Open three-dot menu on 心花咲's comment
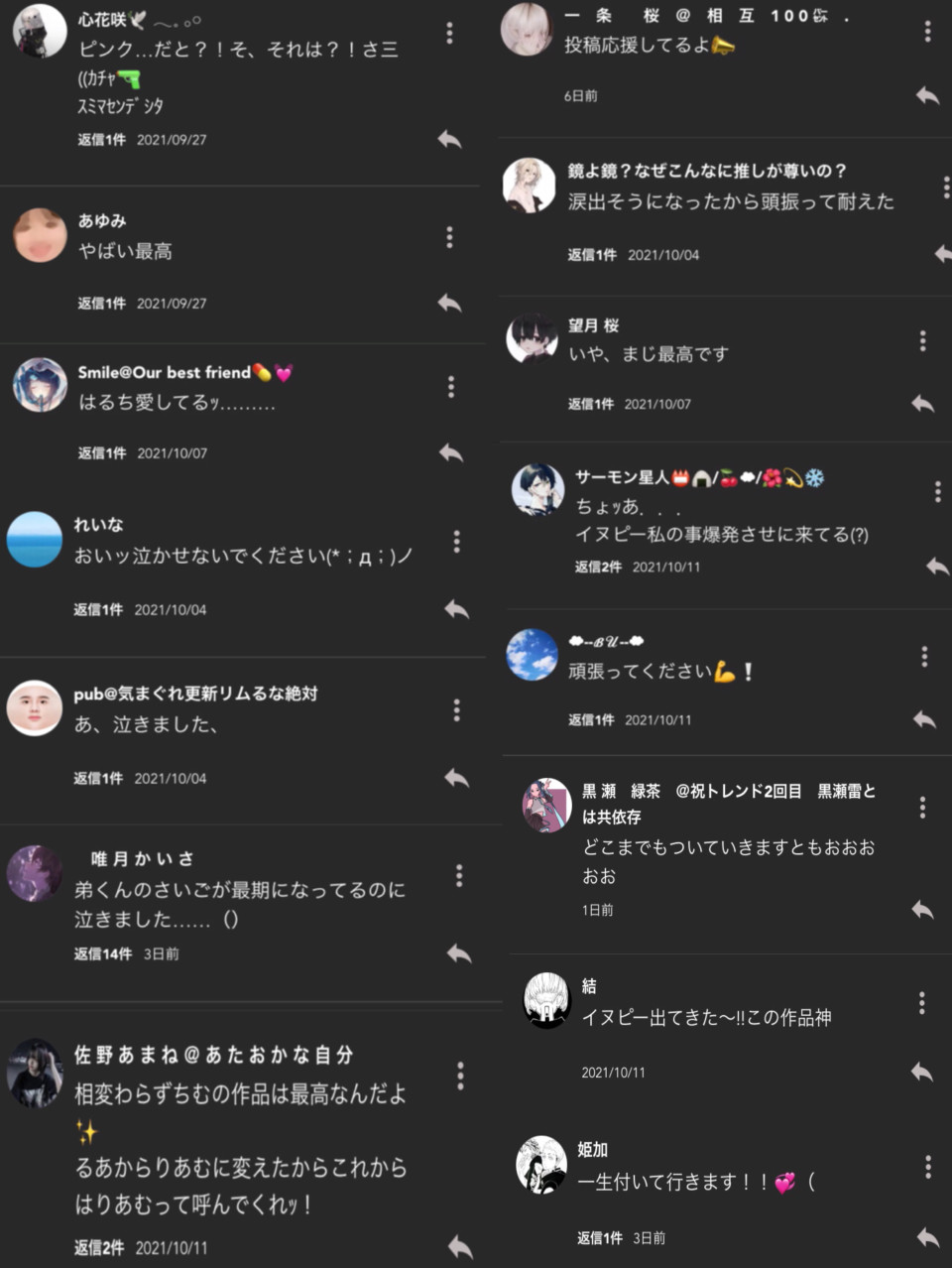This screenshot has width=952, height=1268. click(x=450, y=33)
